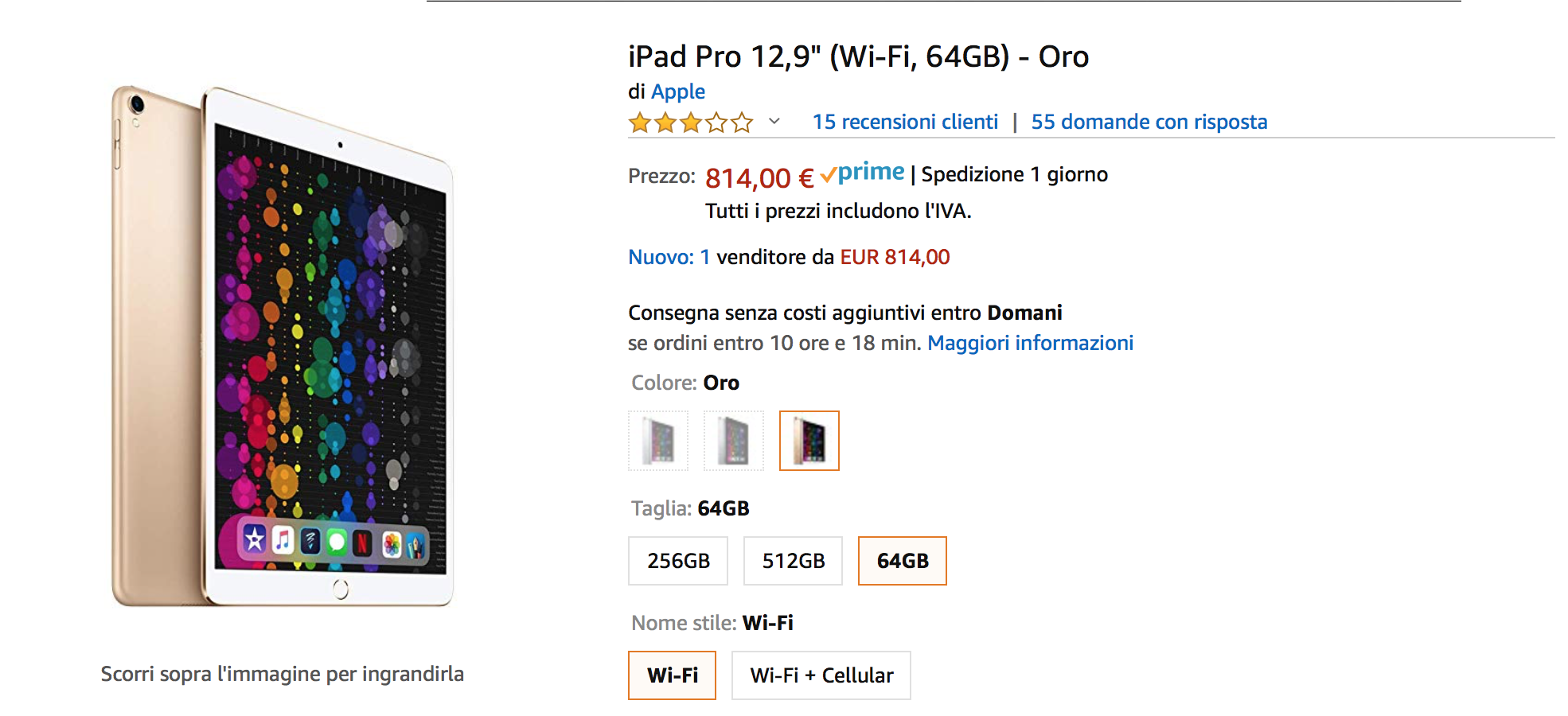
Task: Expand the star rating breakdown chevron
Action: [770, 123]
